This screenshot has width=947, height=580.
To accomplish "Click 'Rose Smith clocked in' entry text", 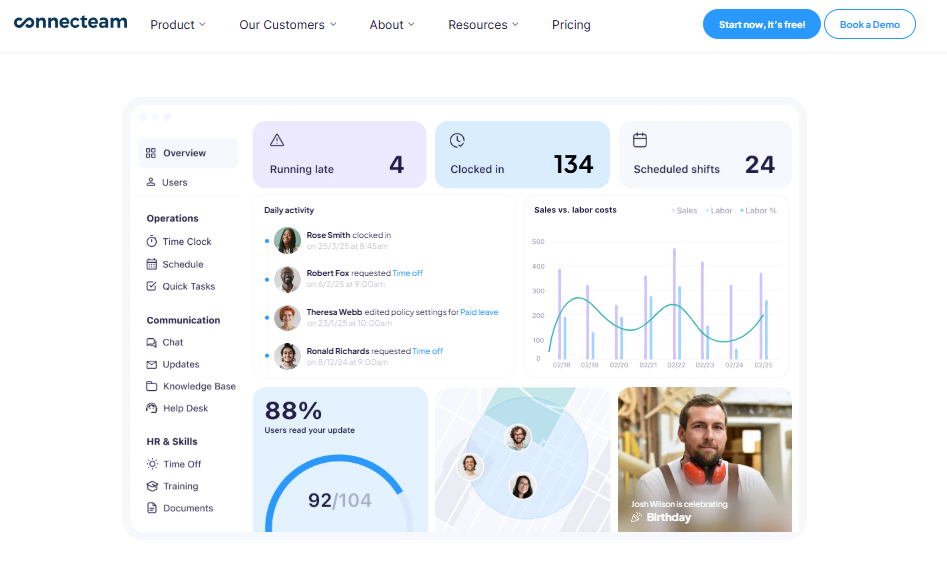I will click(348, 235).
